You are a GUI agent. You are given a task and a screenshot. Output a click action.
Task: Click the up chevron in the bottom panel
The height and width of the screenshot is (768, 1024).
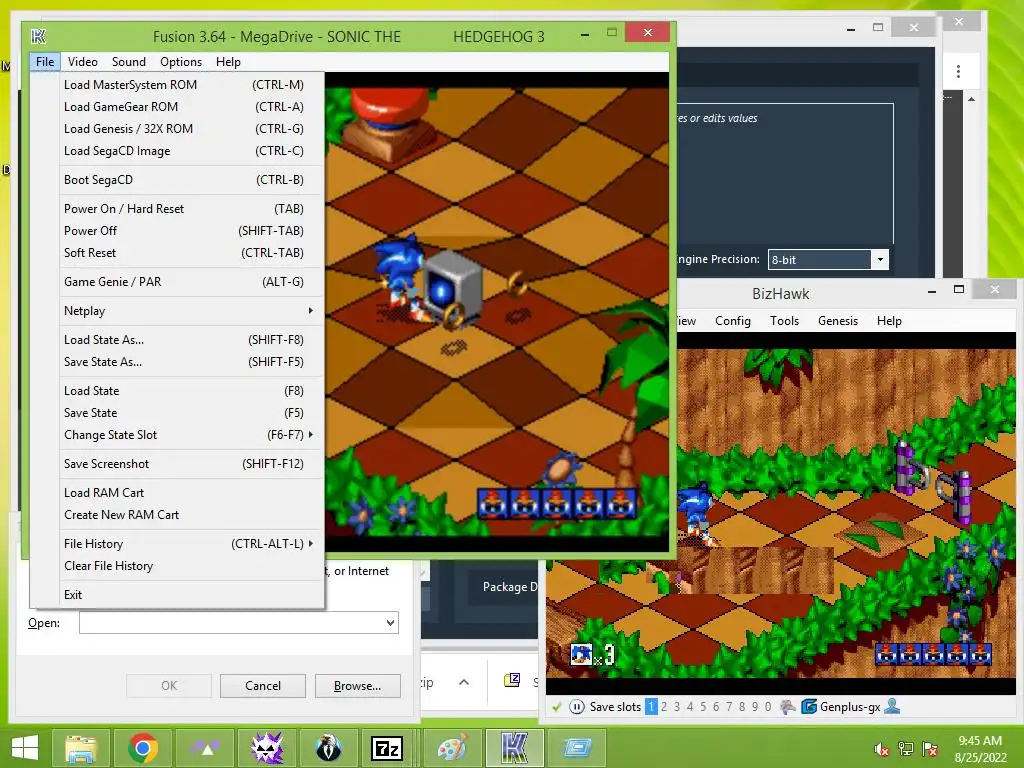[x=464, y=682]
